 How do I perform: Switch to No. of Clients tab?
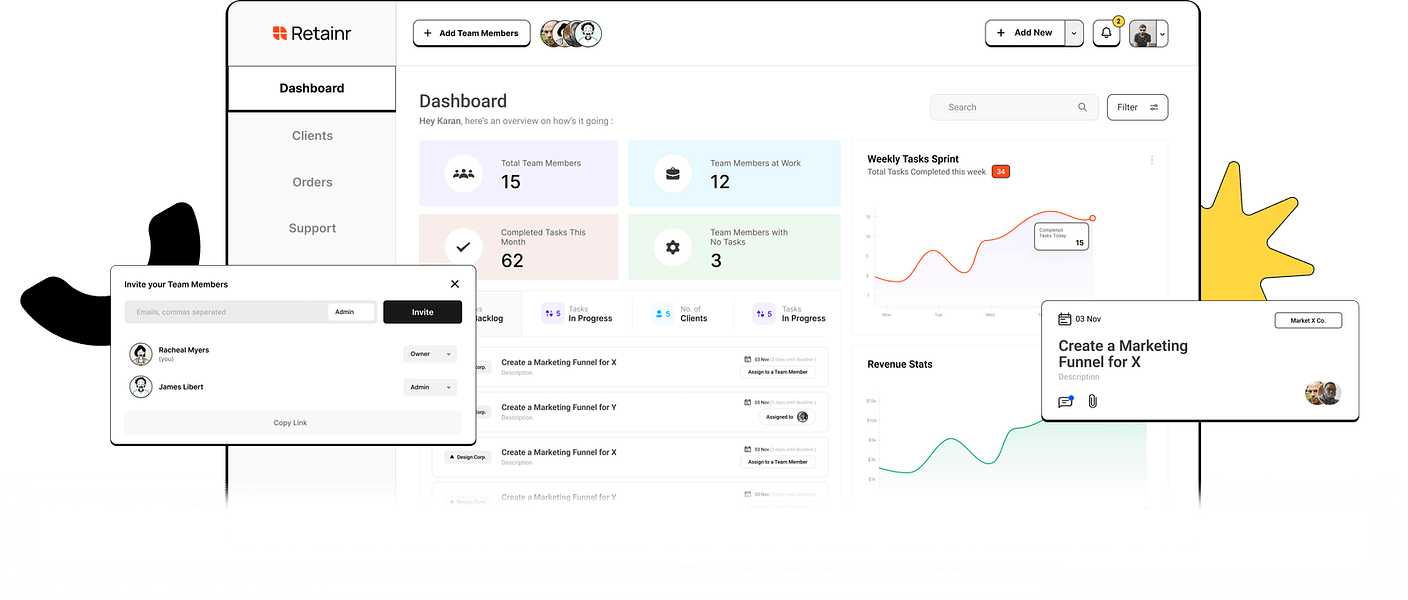tap(680, 314)
